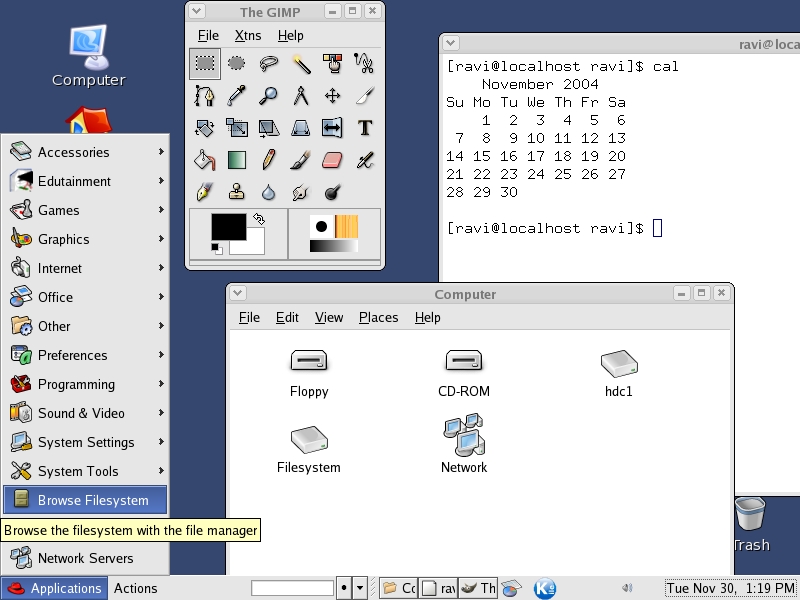
Task: Select the Rectangle Select tool in GIMP
Action: [x=205, y=64]
